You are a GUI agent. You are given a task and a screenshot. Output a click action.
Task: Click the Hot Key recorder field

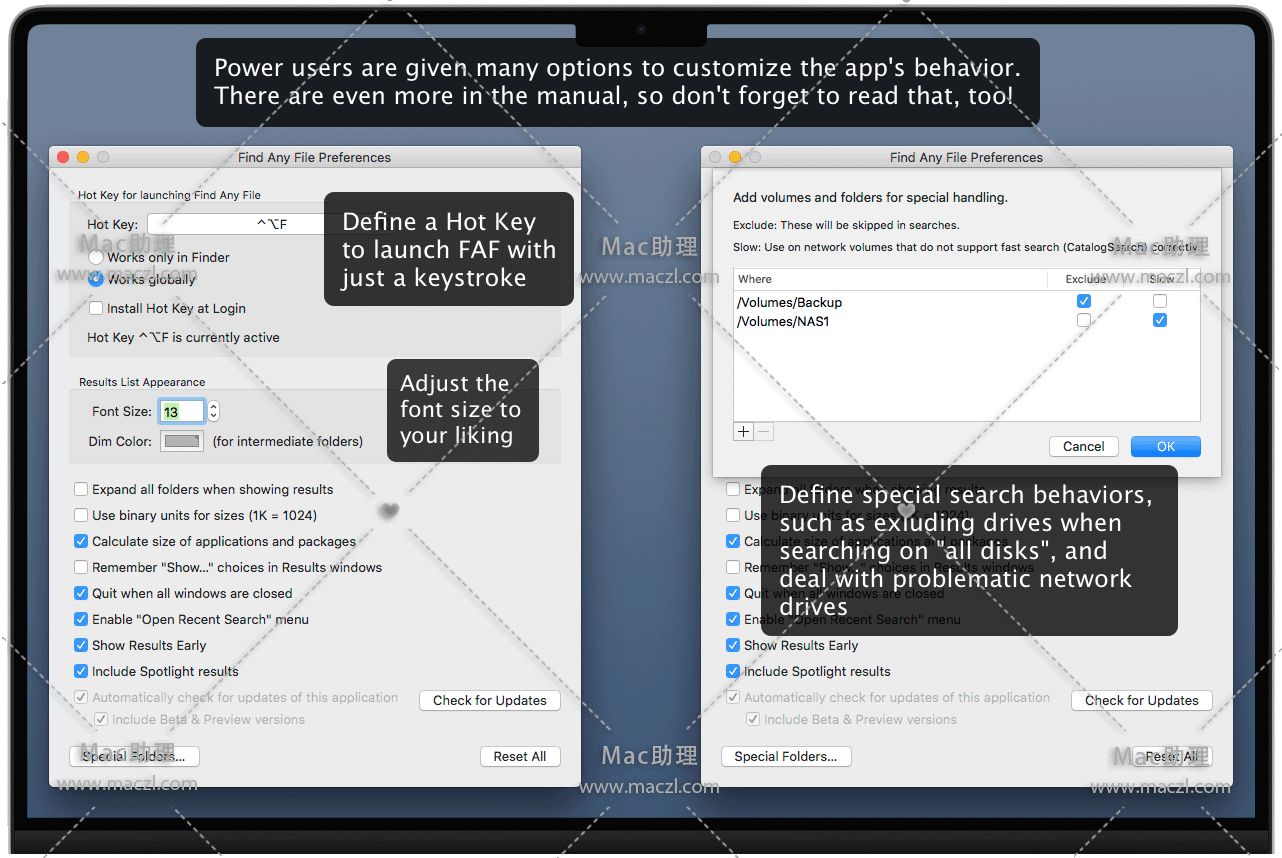click(236, 224)
